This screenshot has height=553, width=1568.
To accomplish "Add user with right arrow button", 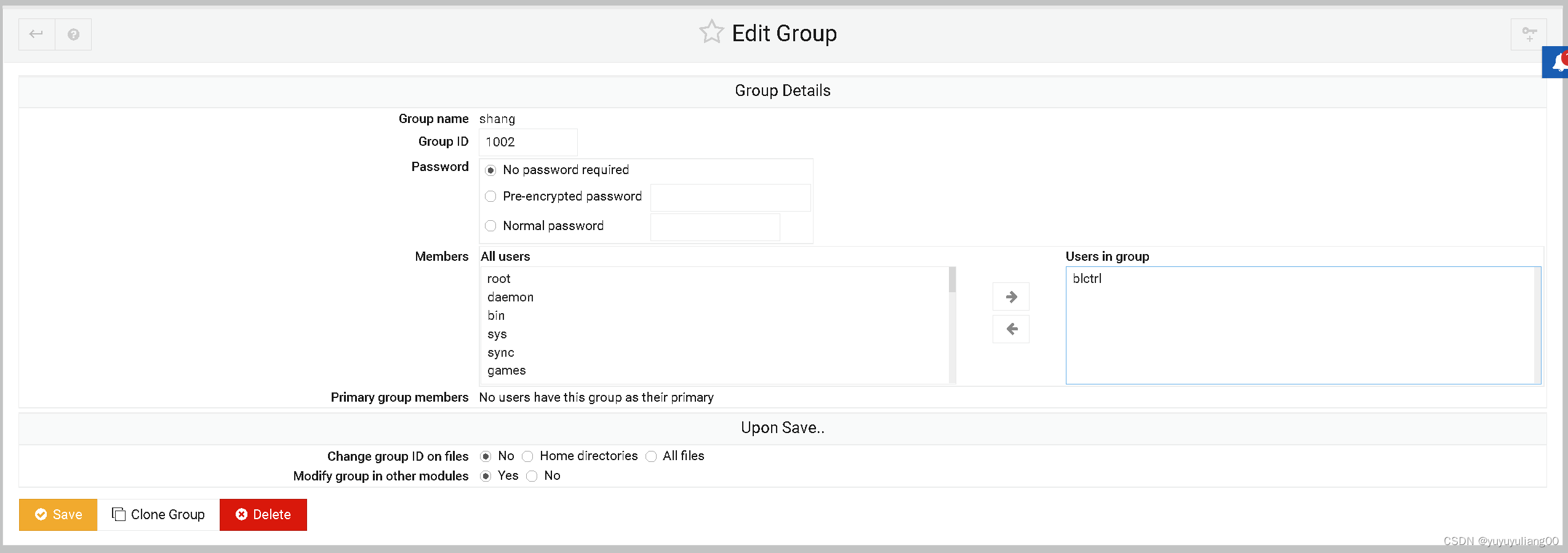I will 1010,297.
